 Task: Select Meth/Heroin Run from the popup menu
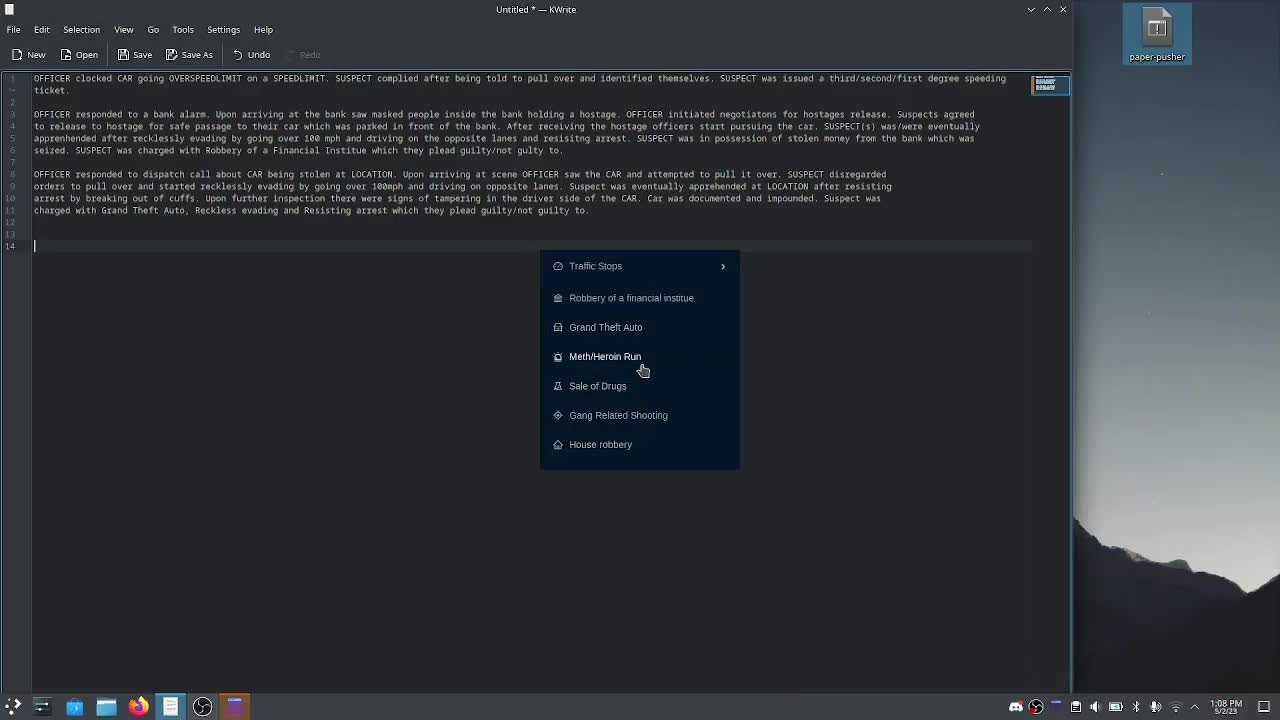tap(605, 357)
